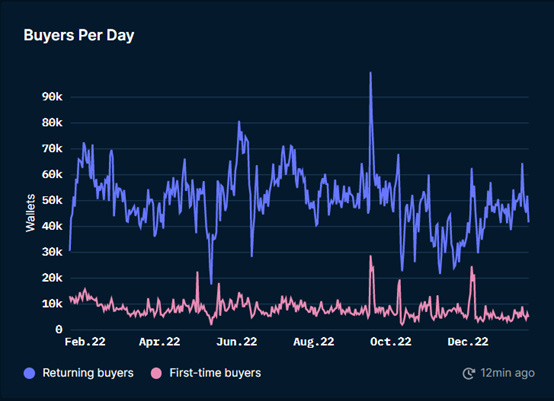Click the 90k y-axis label
This screenshot has height=401, width=554.
52,97
